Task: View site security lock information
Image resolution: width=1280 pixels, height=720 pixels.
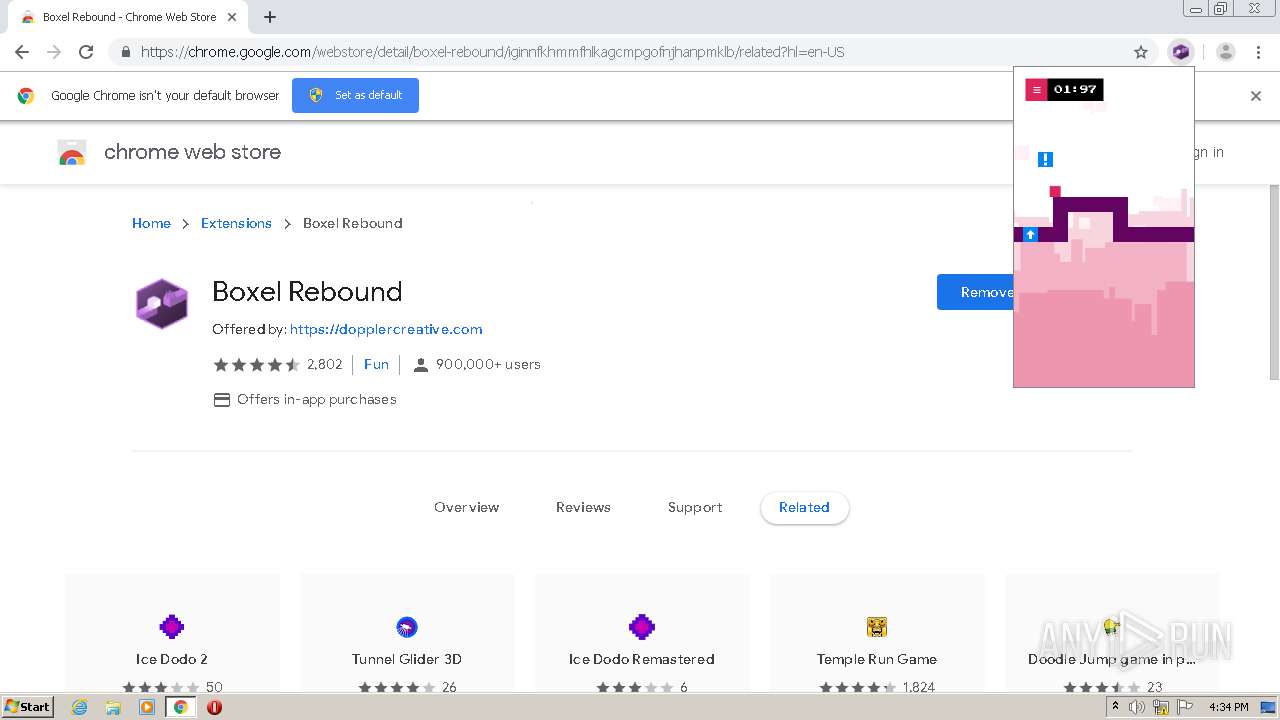Action: [125, 52]
